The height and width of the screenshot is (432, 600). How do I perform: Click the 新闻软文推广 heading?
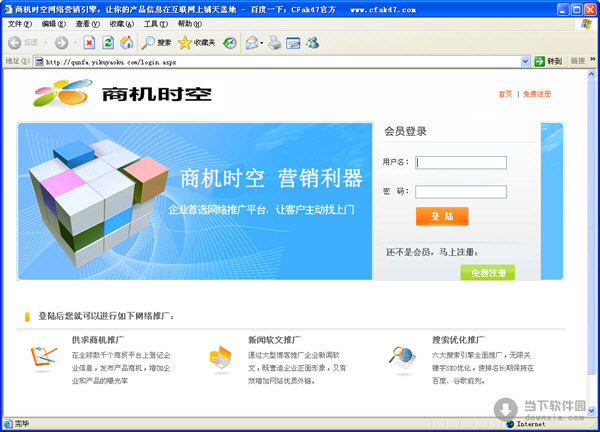274,340
